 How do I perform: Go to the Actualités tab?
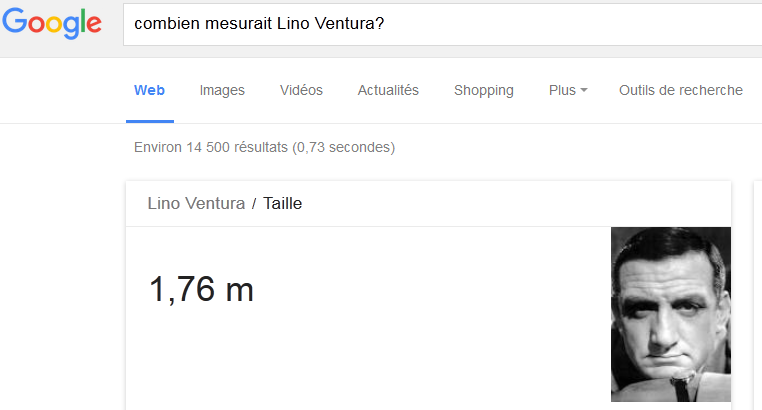tap(388, 90)
